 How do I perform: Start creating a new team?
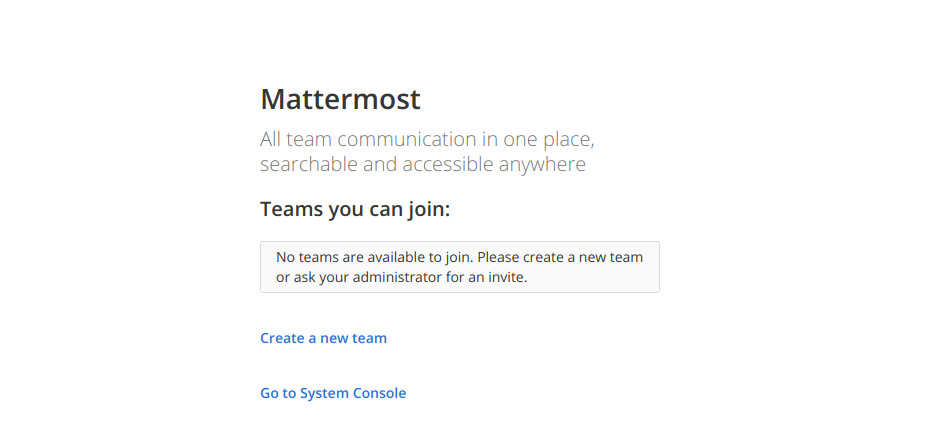[x=324, y=338]
